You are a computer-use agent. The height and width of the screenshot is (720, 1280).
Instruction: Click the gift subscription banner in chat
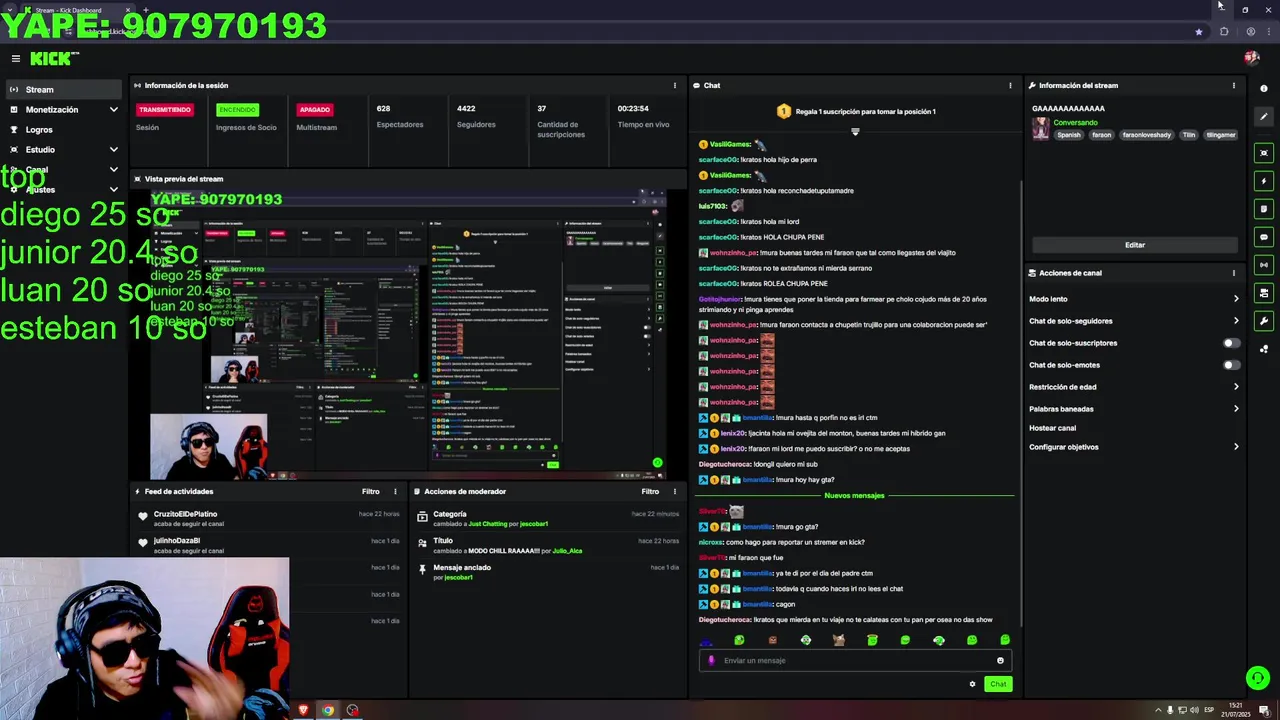pyautogui.click(x=857, y=111)
